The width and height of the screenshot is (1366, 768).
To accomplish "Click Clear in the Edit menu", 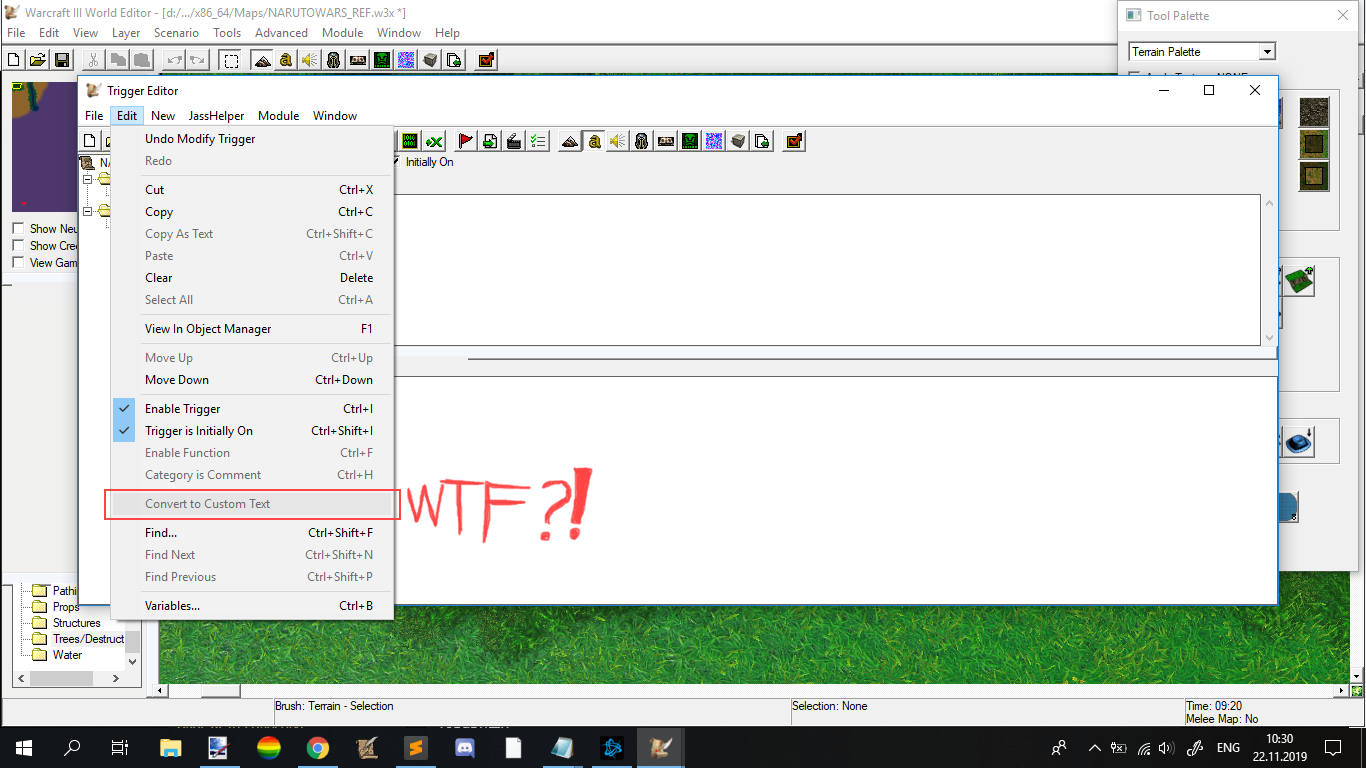I will 252,278.
